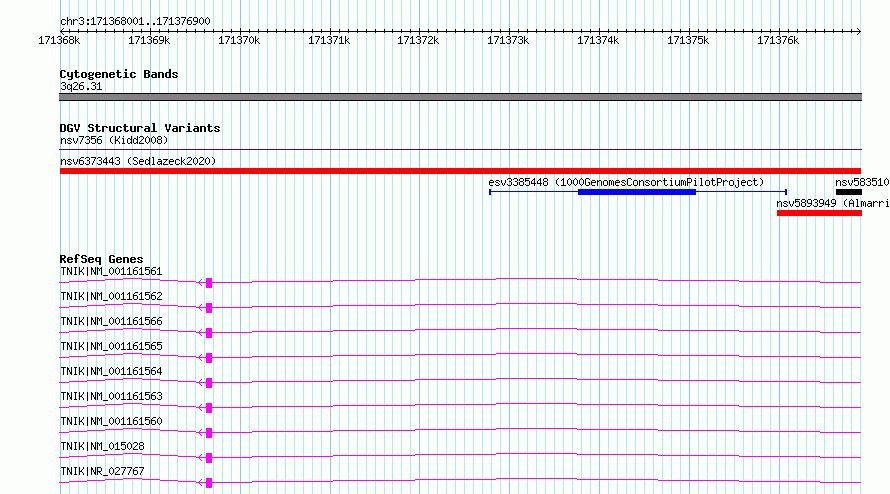This screenshot has height=494, width=890.
Task: Select the Cytogenetic Bands track title
Action: pyautogui.click(x=119, y=74)
